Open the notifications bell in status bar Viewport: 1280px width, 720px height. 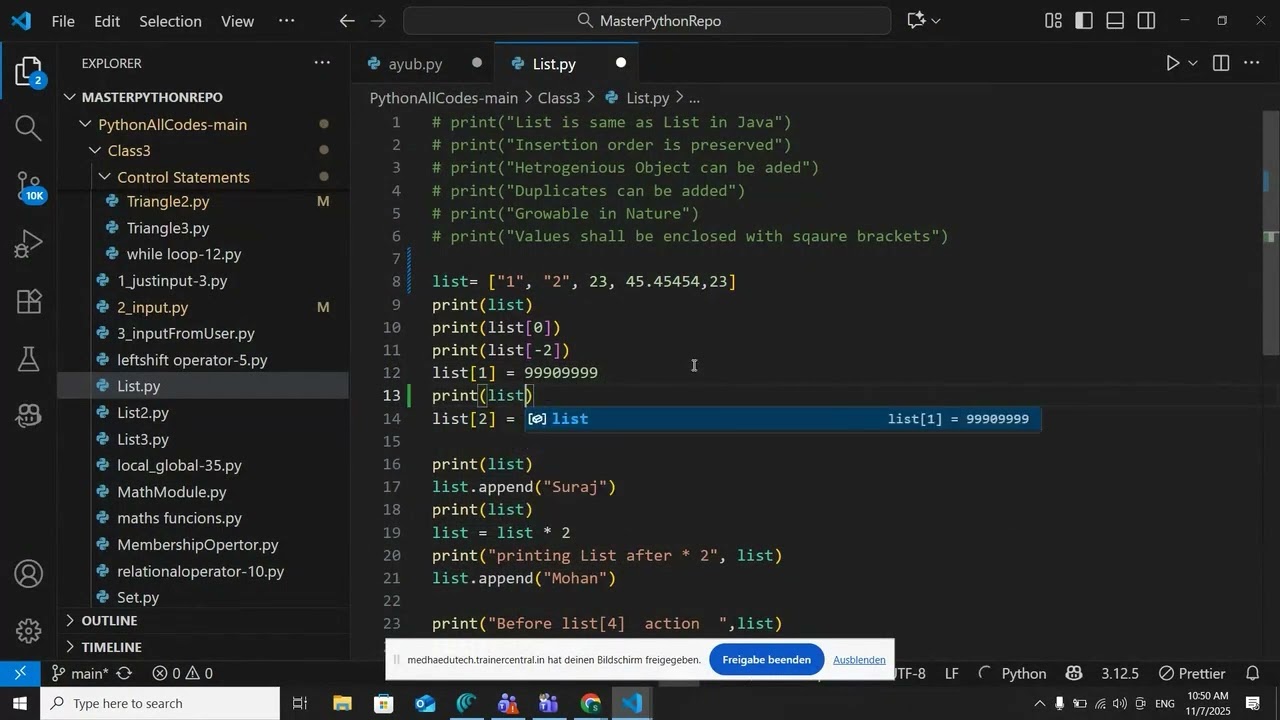(x=1253, y=674)
